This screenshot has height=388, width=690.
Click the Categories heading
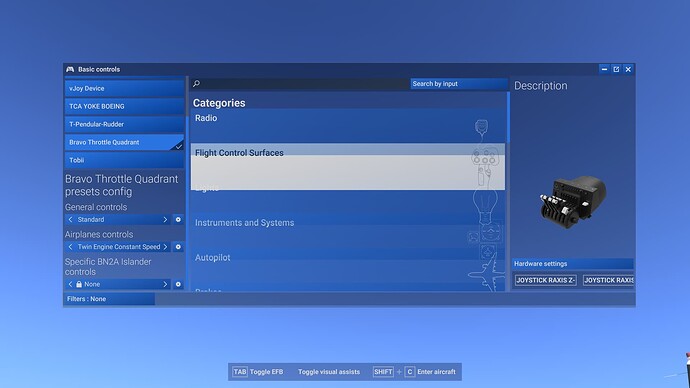click(x=219, y=103)
